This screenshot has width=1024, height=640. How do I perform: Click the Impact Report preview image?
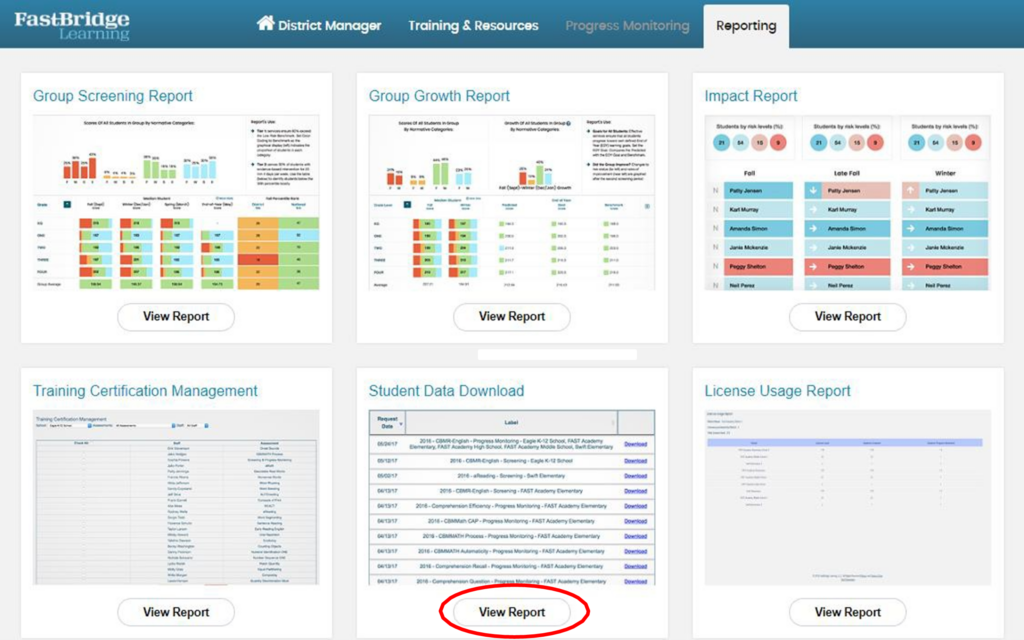(x=847, y=200)
